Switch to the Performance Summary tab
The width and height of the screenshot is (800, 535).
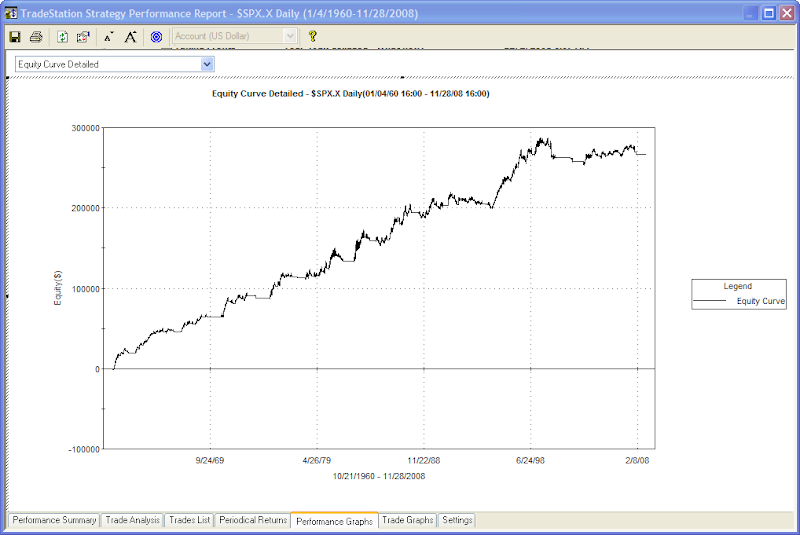[x=54, y=520]
